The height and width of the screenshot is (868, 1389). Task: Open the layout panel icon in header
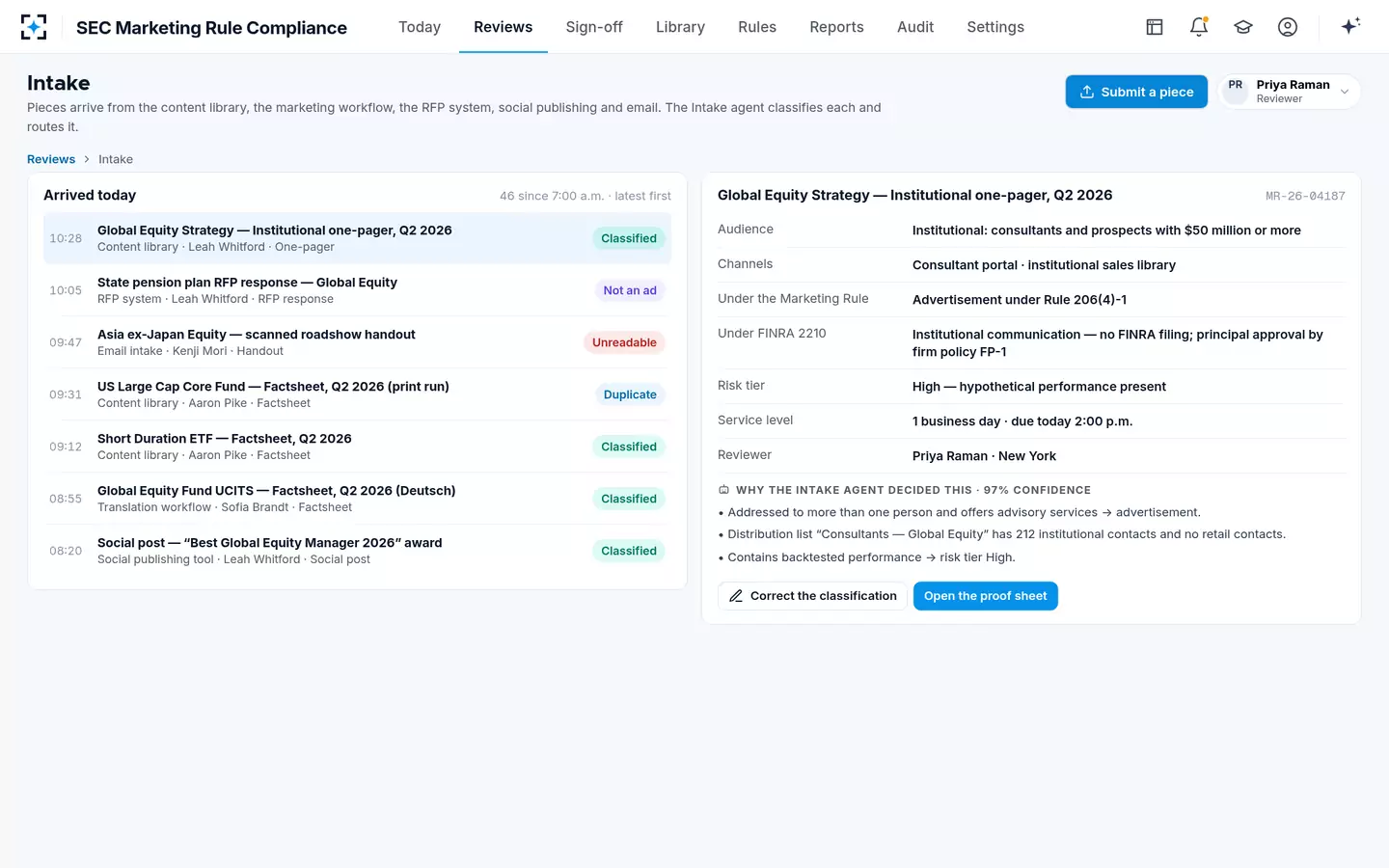(1155, 27)
